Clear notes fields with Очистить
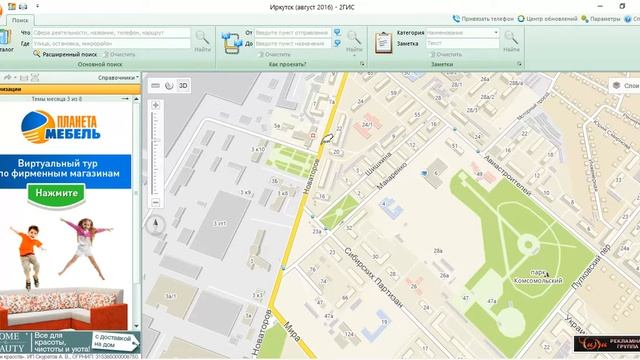Image resolution: width=640 pixels, height=360 pixels. (446, 54)
